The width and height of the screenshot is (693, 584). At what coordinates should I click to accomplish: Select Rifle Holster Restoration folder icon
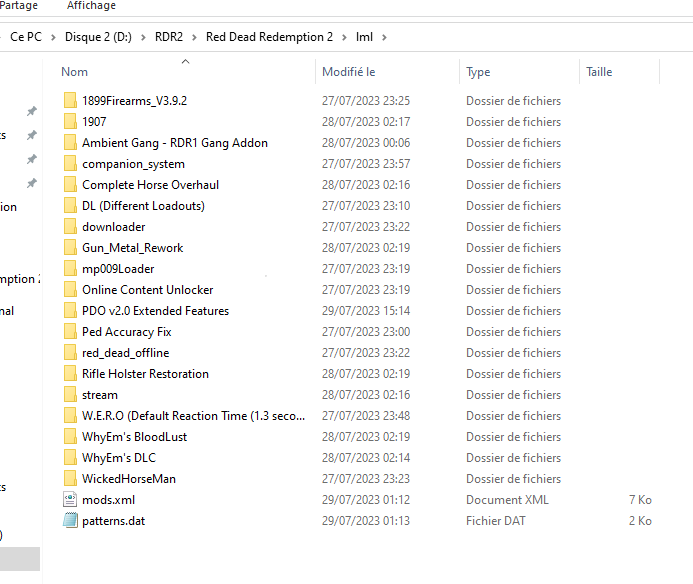click(70, 373)
